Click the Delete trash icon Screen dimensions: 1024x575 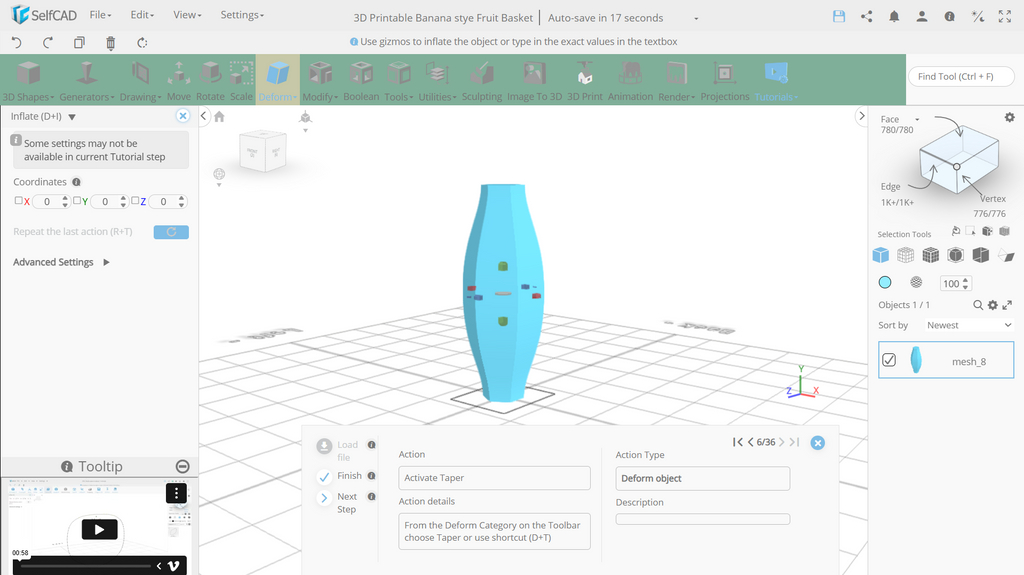click(x=110, y=43)
